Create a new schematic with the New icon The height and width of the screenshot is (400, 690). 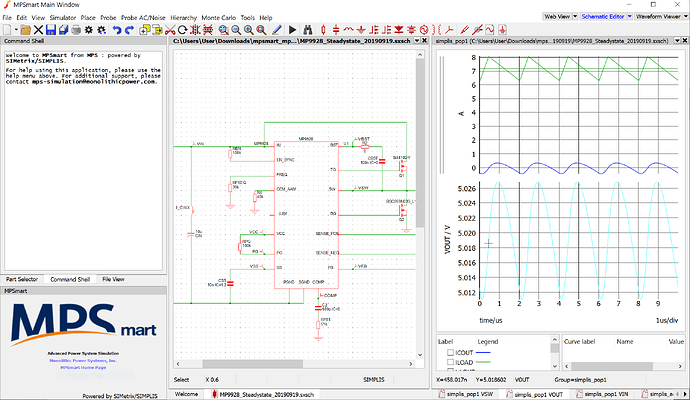point(7,29)
